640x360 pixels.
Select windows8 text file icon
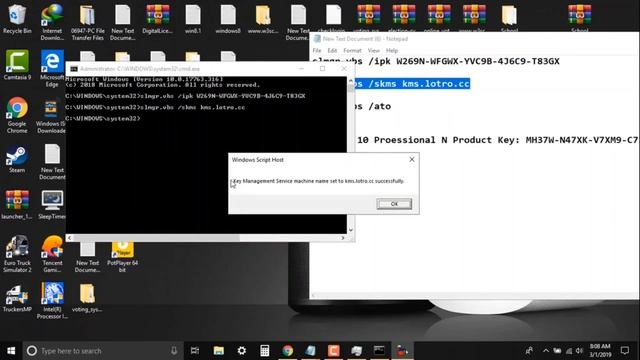(x=228, y=19)
